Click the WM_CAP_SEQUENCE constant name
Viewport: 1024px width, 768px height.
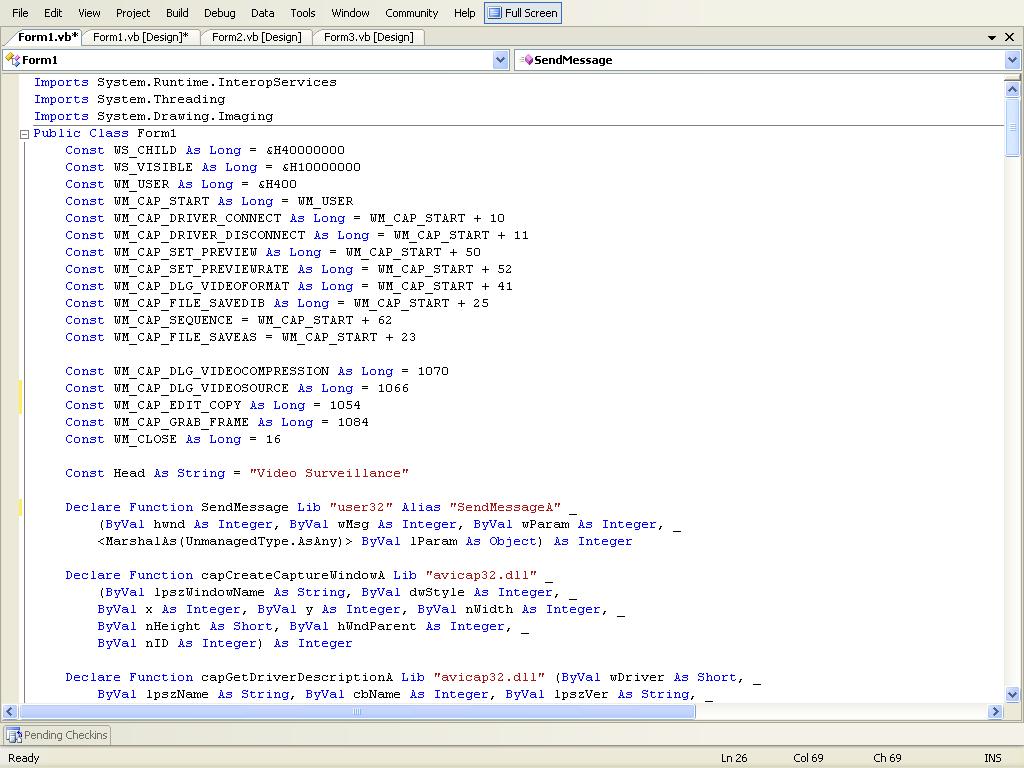click(x=173, y=321)
